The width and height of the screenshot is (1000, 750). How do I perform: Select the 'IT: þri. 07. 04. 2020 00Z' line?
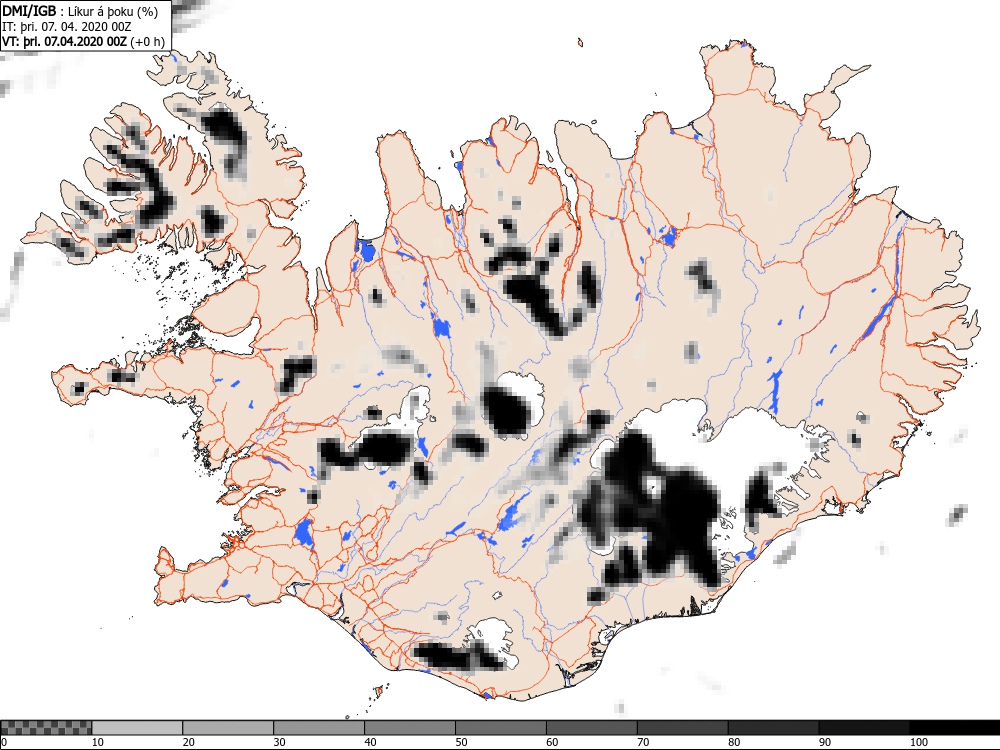(66, 27)
